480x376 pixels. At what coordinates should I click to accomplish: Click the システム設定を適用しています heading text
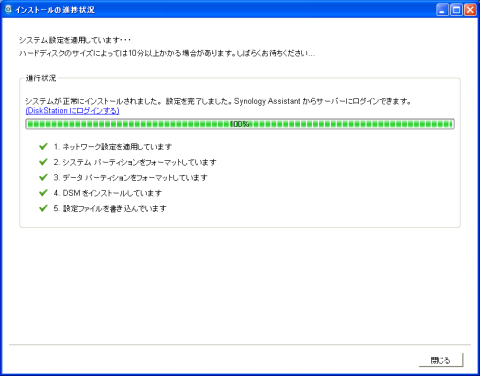(x=75, y=40)
